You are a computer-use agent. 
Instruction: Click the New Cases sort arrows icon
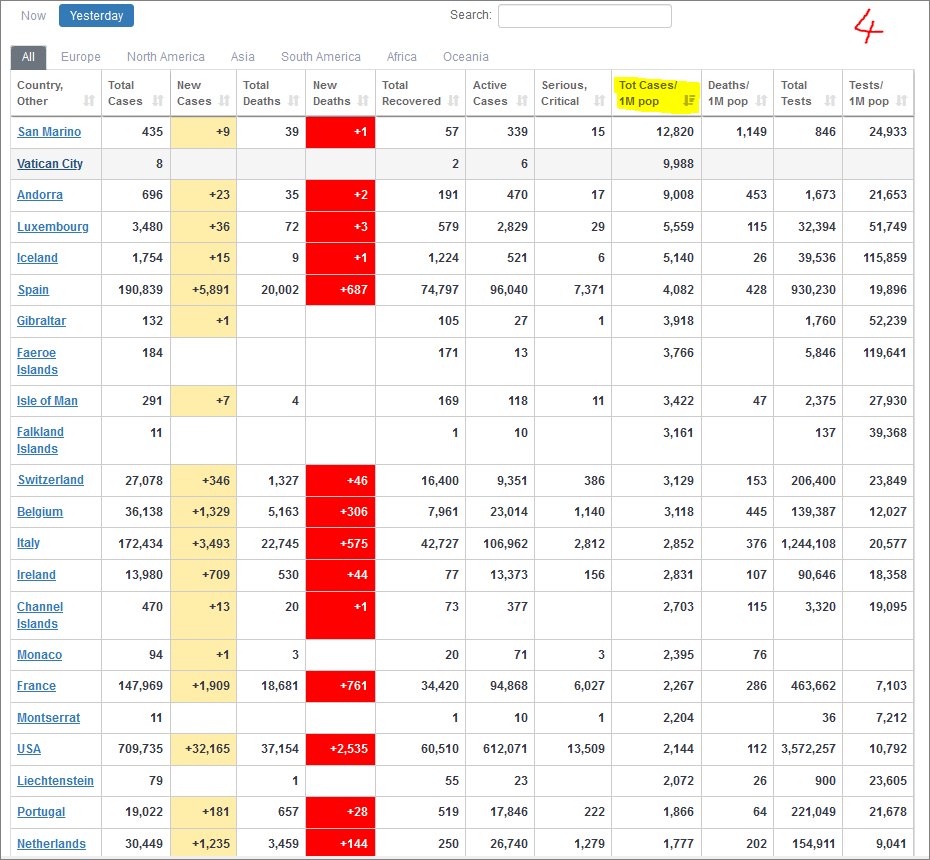pyautogui.click(x=226, y=101)
